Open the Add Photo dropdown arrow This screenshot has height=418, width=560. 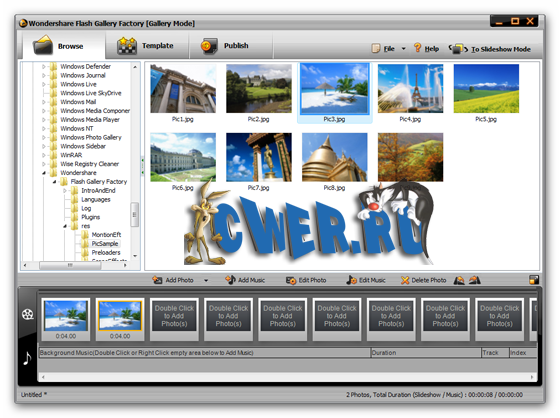coord(206,280)
